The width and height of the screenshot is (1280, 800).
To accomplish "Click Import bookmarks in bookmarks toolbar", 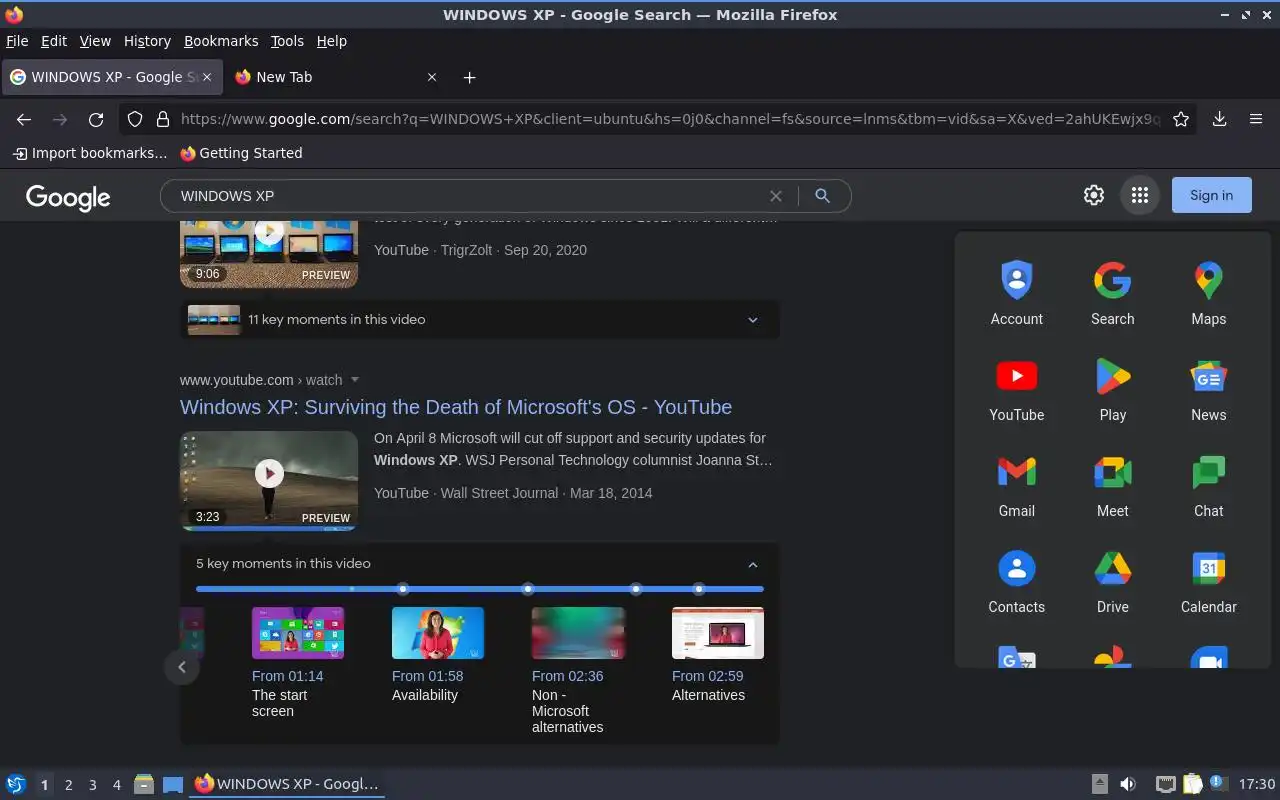I will [x=90, y=153].
